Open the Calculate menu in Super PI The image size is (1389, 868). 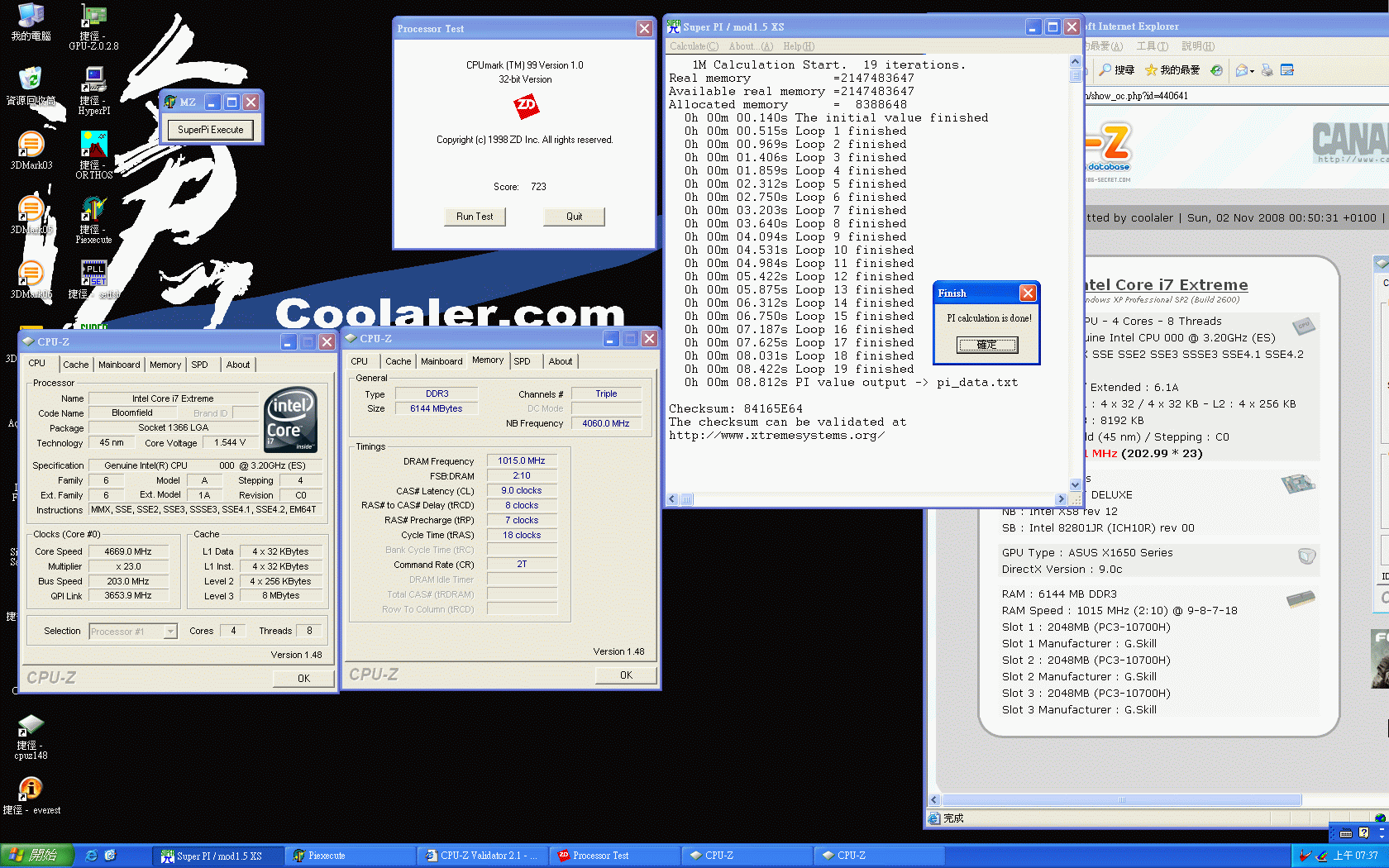click(694, 46)
